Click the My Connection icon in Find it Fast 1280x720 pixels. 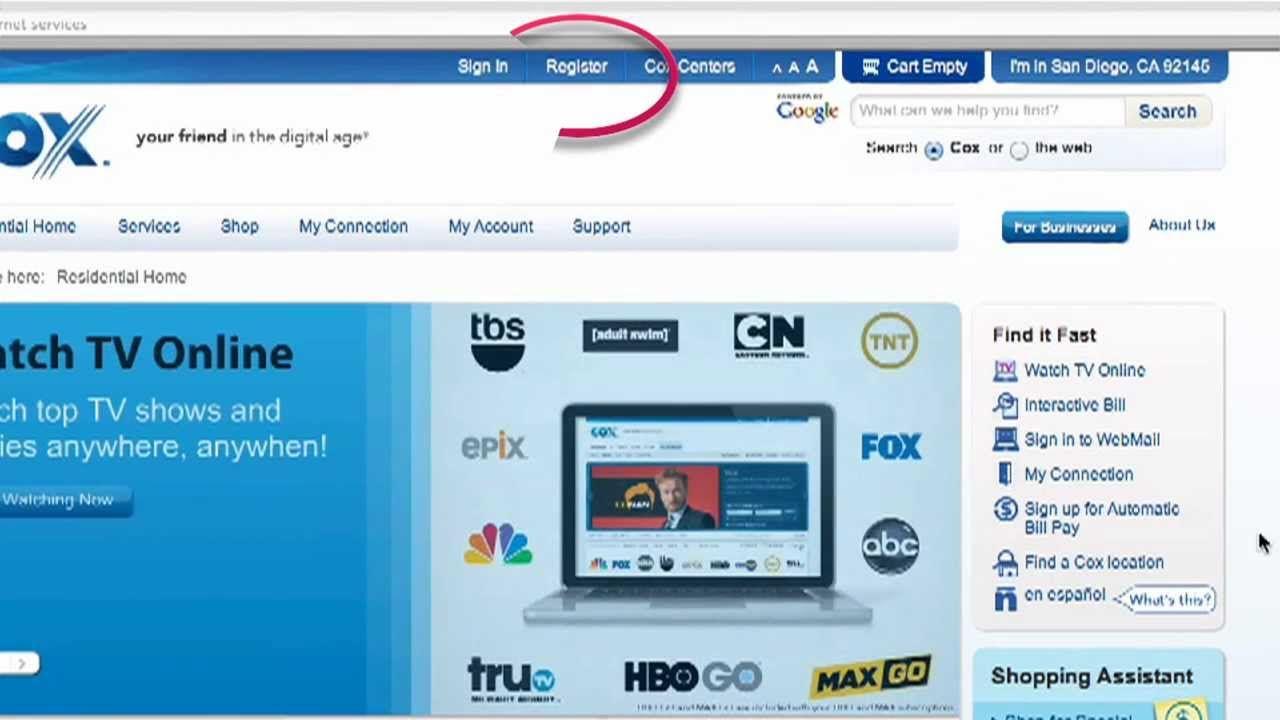pyautogui.click(x=1005, y=474)
